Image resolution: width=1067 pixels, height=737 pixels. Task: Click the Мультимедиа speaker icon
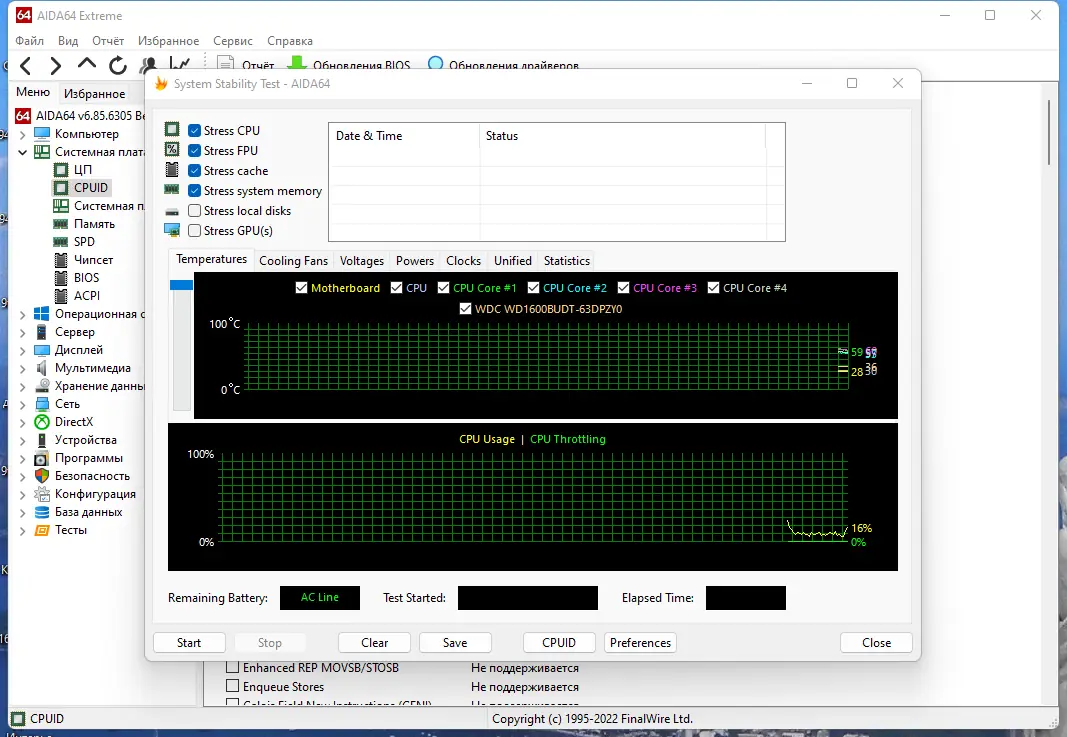42,368
